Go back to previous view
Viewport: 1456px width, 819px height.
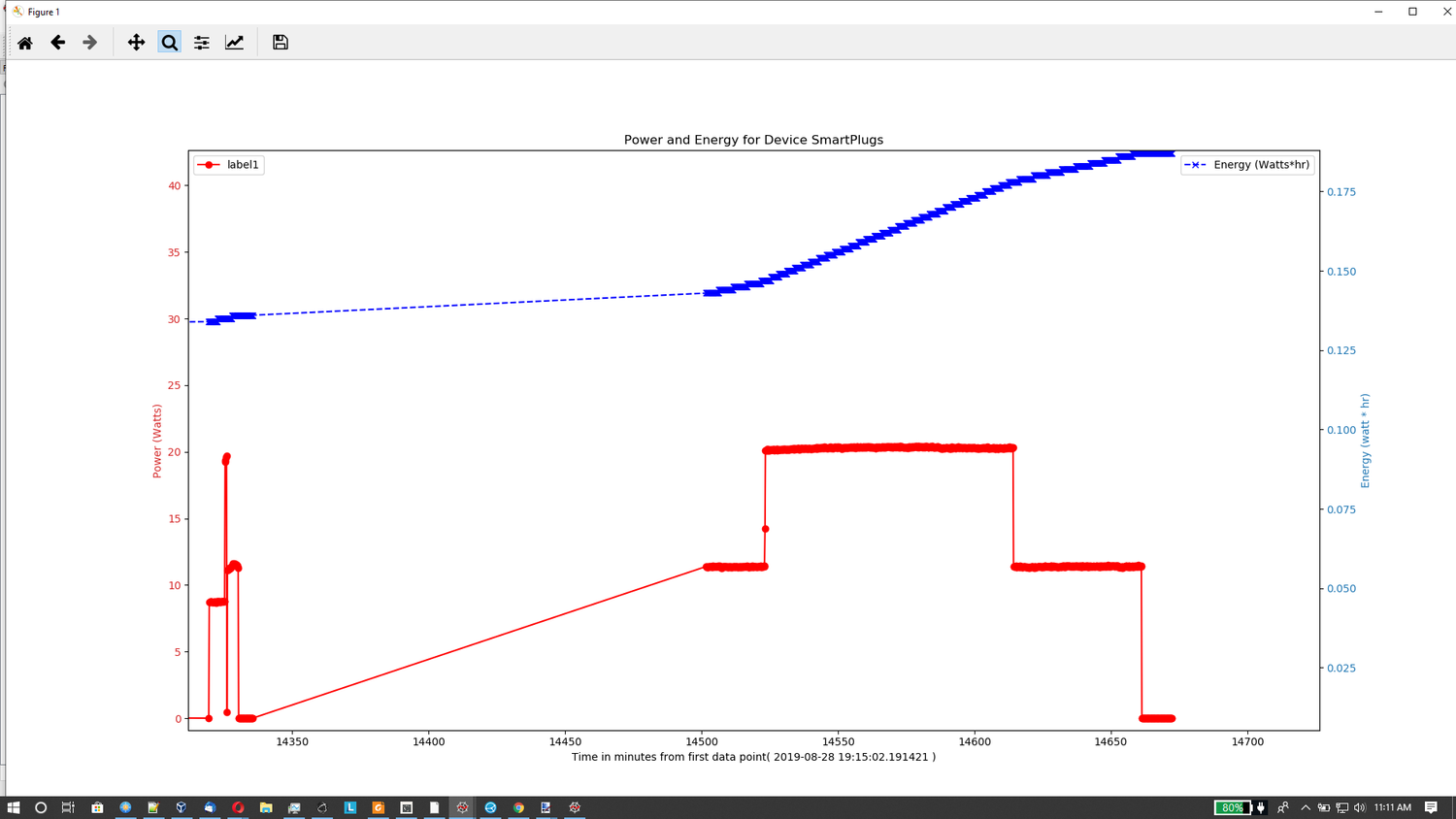point(58,43)
